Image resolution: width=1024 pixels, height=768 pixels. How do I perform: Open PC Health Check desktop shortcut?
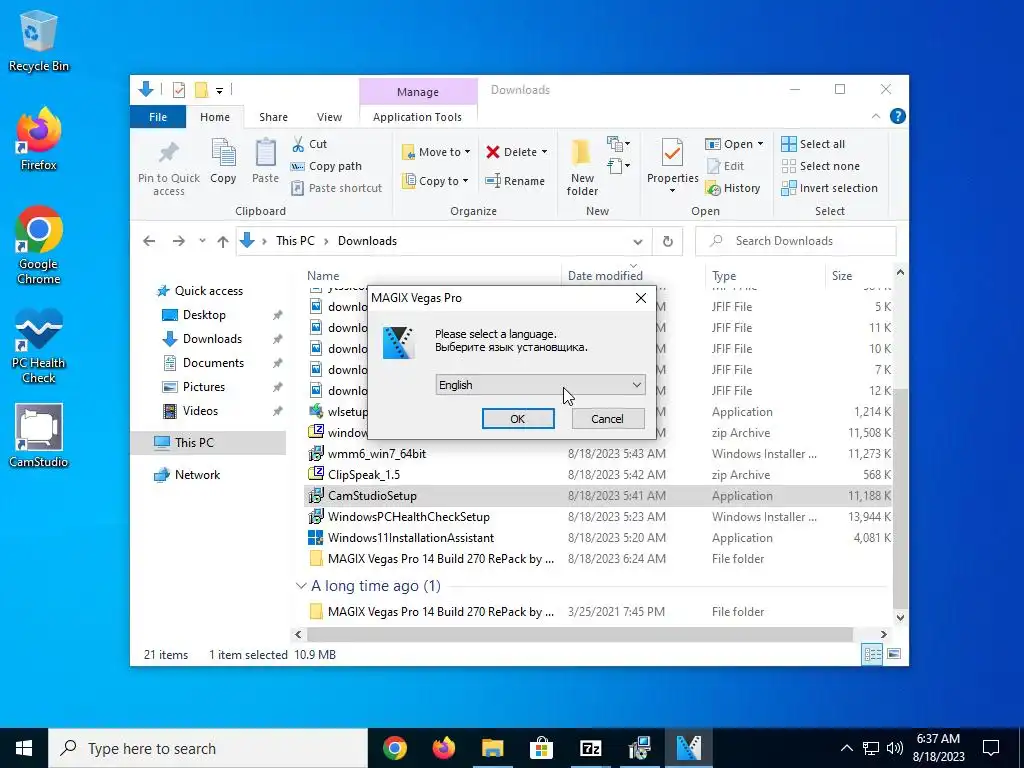[38, 345]
